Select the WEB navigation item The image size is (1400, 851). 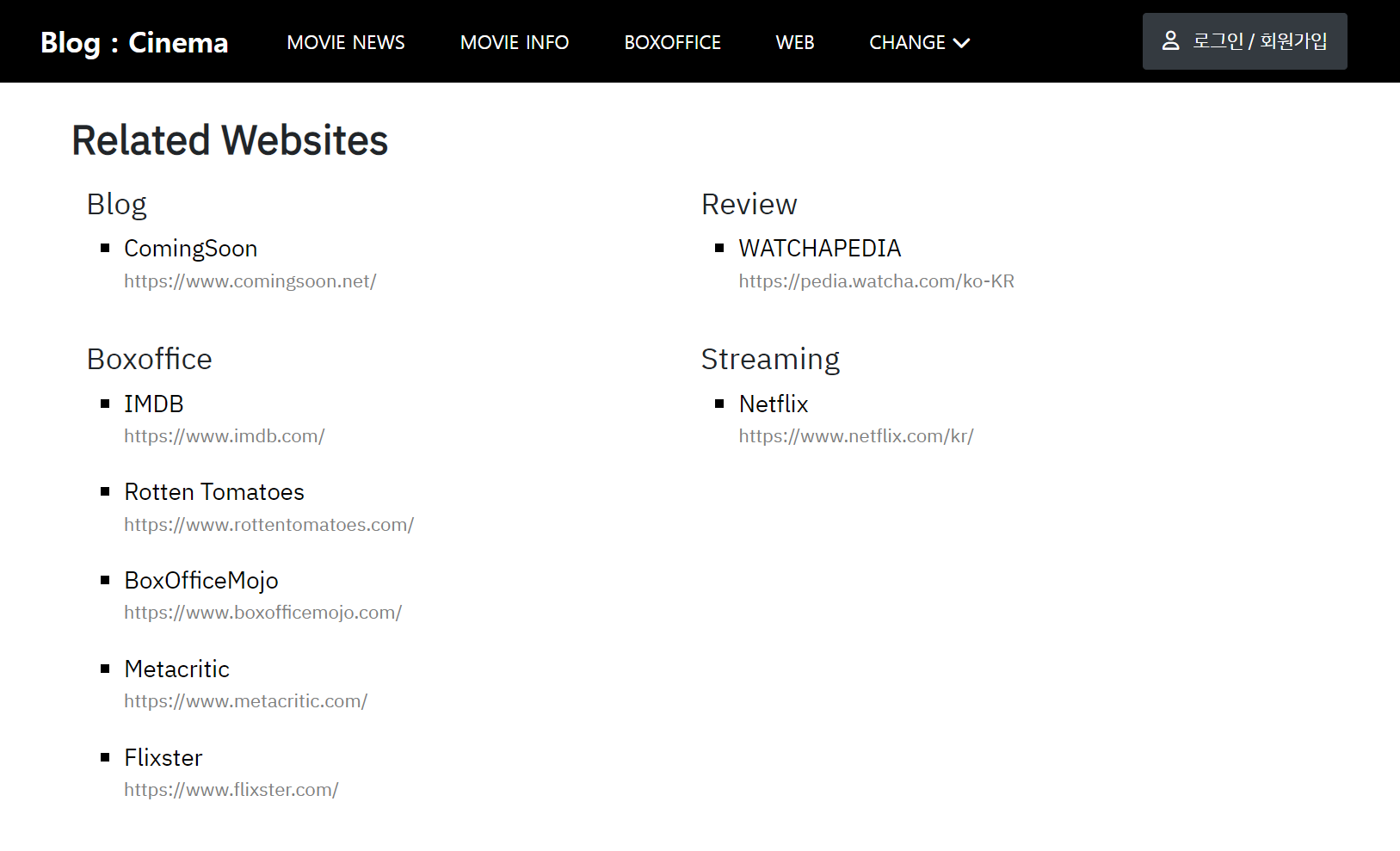[794, 41]
